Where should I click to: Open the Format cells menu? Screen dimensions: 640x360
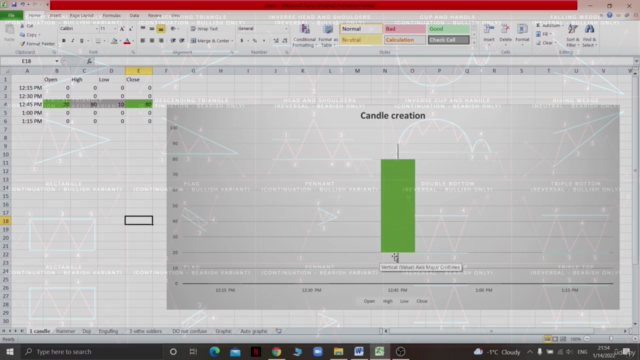pyautogui.click(x=522, y=33)
